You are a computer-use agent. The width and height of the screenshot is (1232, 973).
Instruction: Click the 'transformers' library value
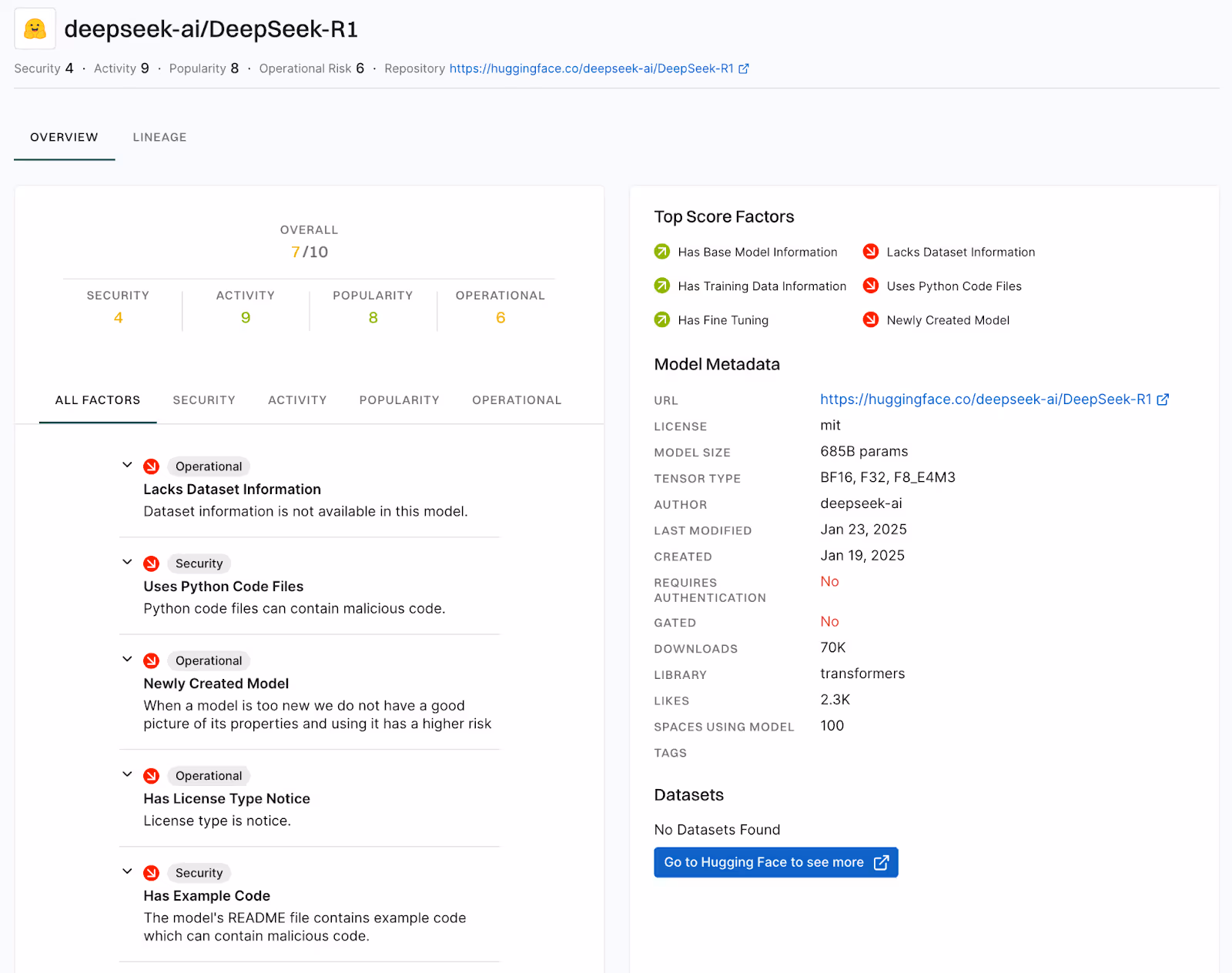(862, 674)
